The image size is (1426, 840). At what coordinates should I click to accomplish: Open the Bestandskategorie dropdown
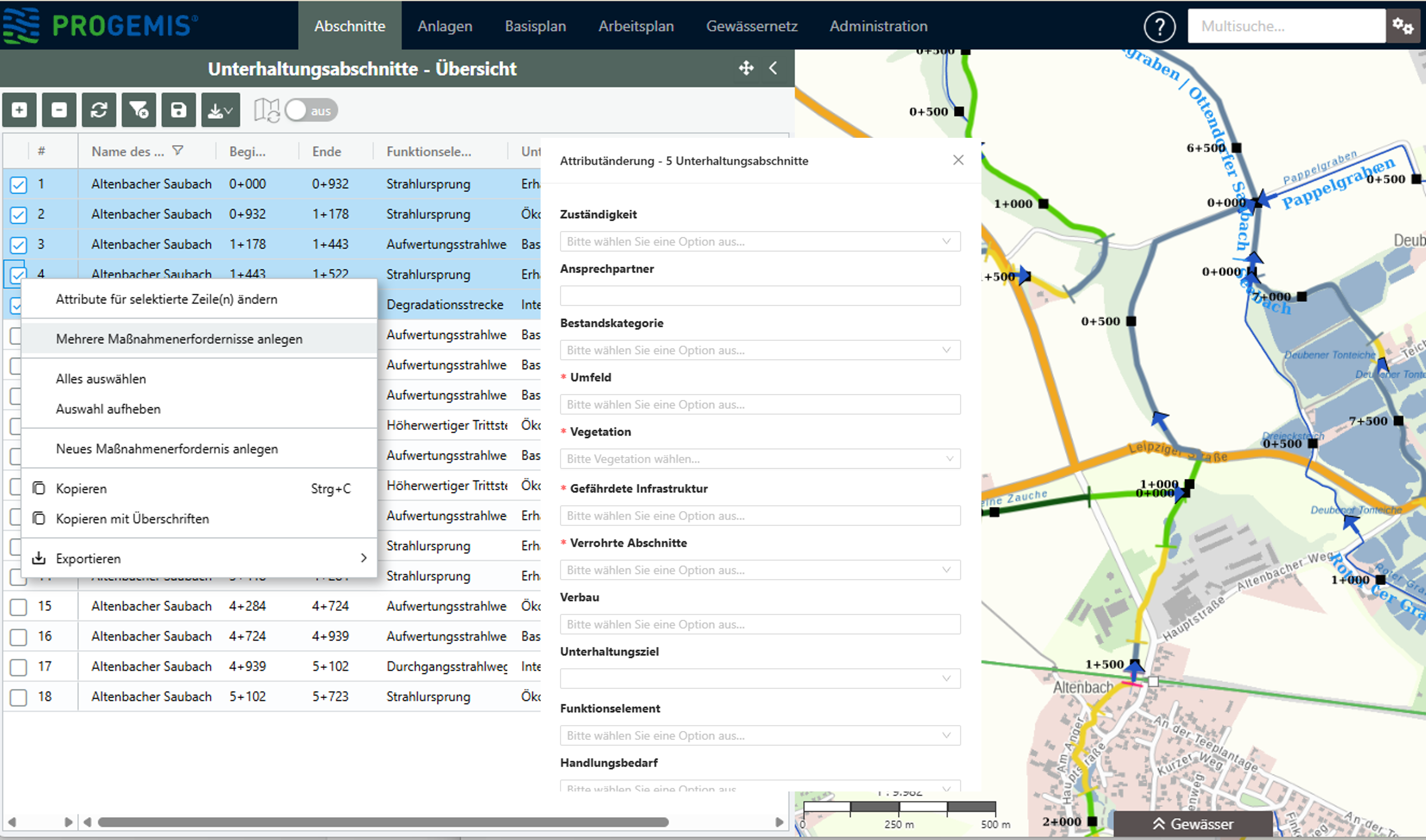pos(760,350)
